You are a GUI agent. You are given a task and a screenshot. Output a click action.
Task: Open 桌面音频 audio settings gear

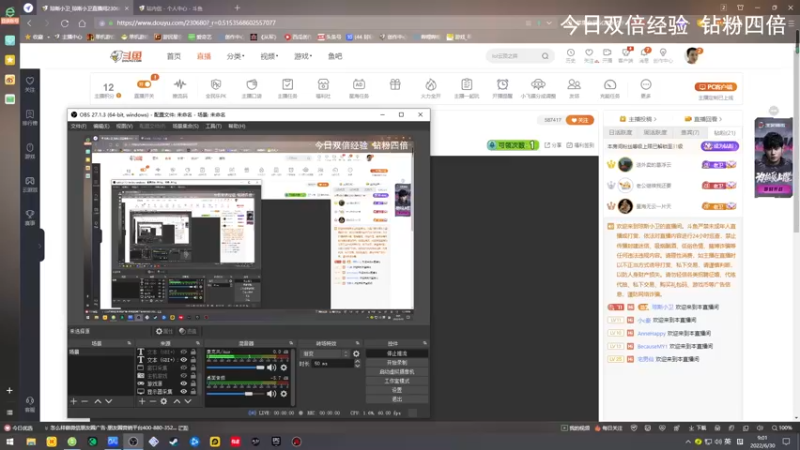284,393
